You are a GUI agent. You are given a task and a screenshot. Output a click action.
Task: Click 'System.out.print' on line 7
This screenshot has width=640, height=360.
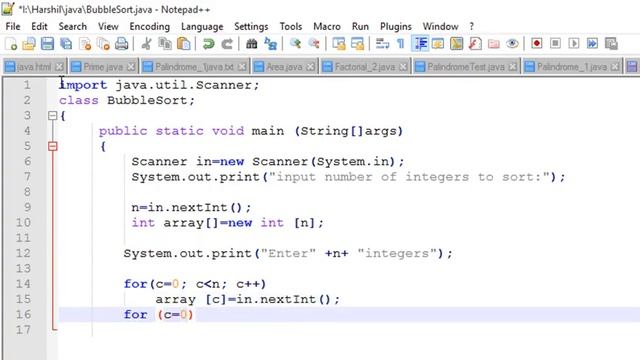(x=196, y=177)
